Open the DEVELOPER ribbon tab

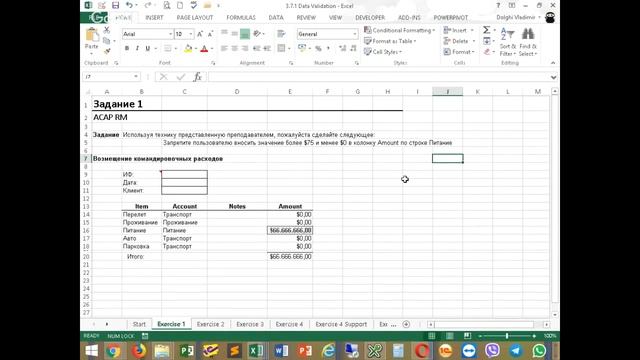[x=371, y=18]
